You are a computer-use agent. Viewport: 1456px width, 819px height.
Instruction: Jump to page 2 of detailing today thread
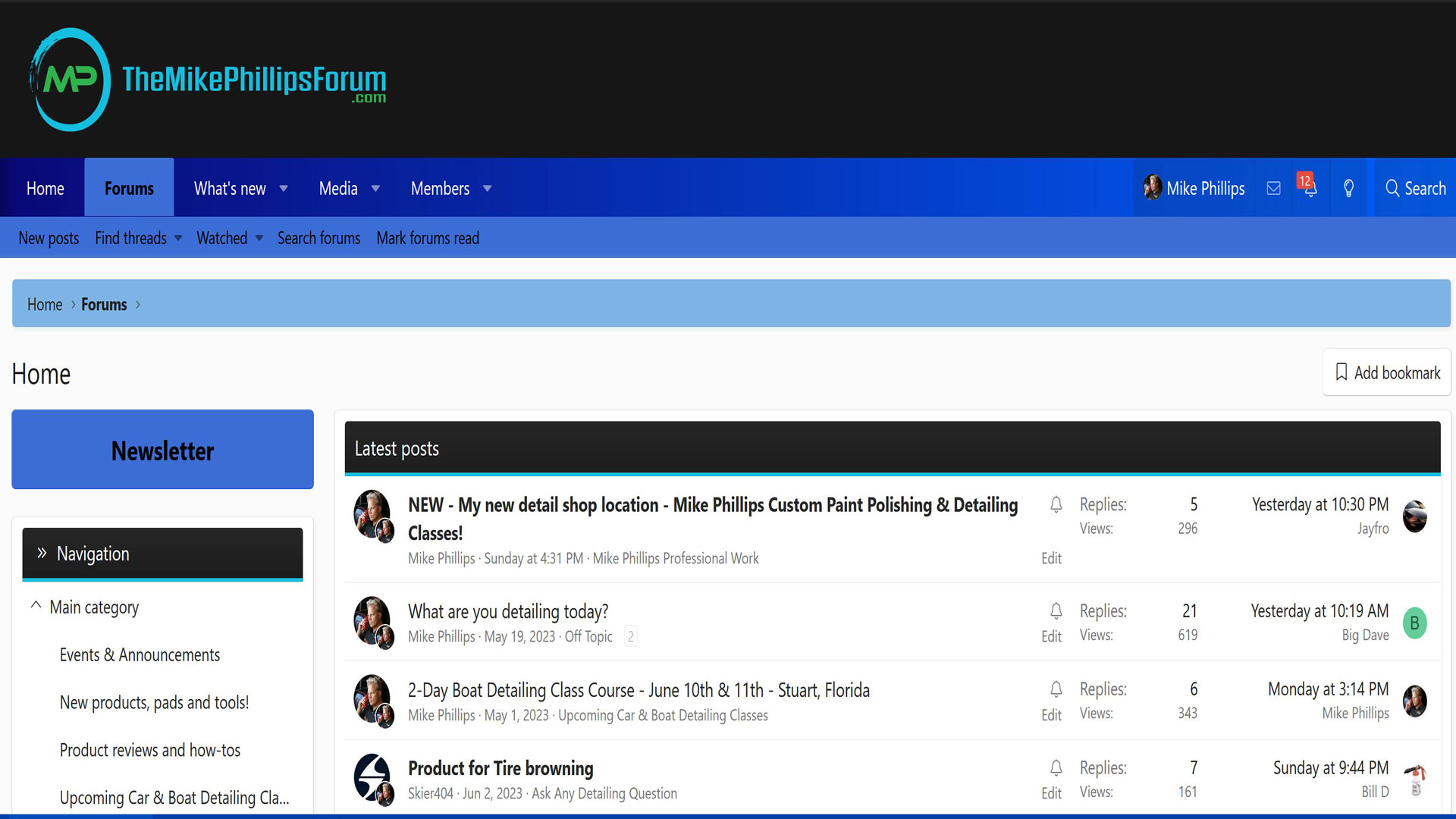click(x=630, y=636)
